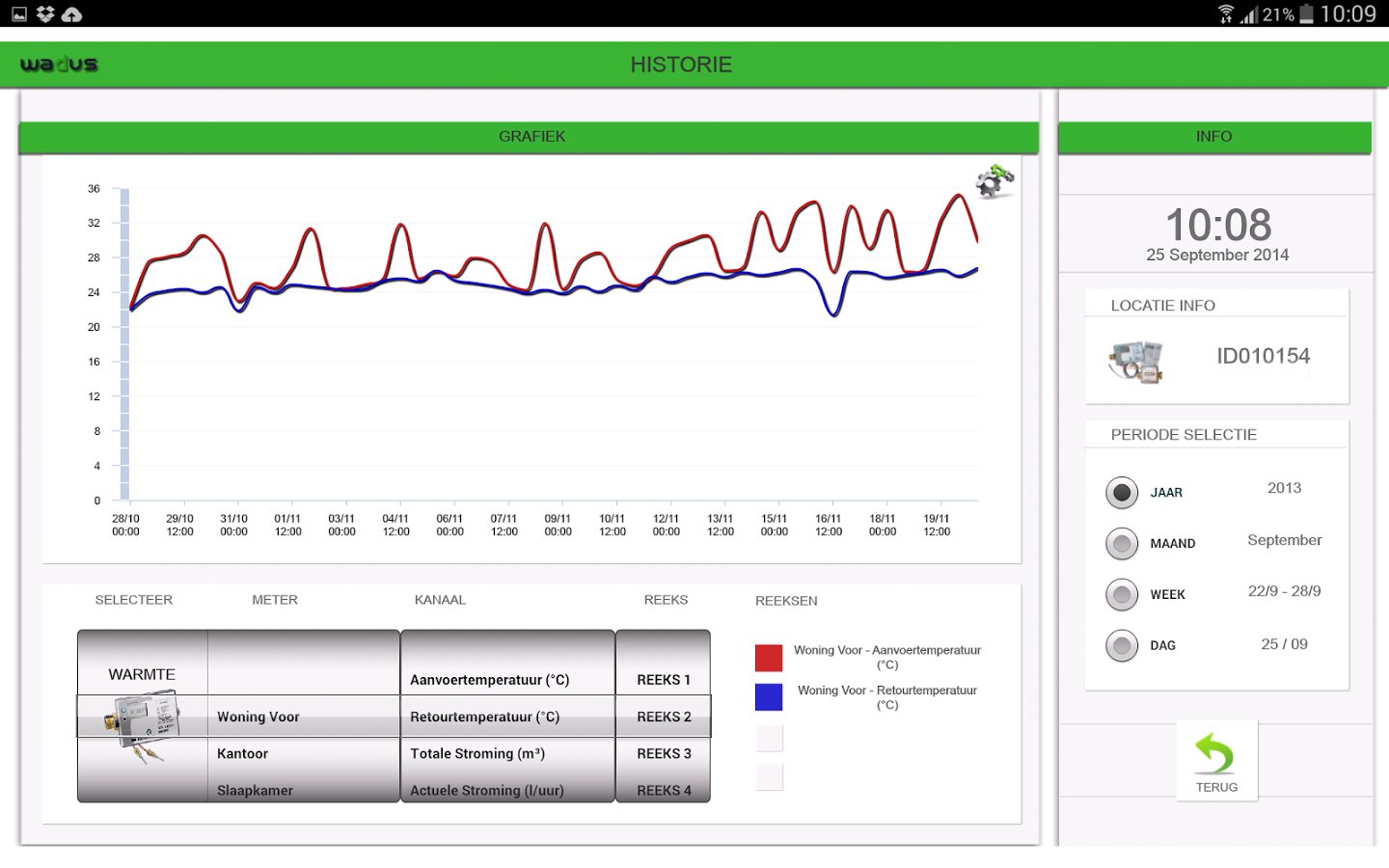The height and width of the screenshot is (868, 1389).
Task: Tap the HISTORIE page title
Action: [681, 65]
